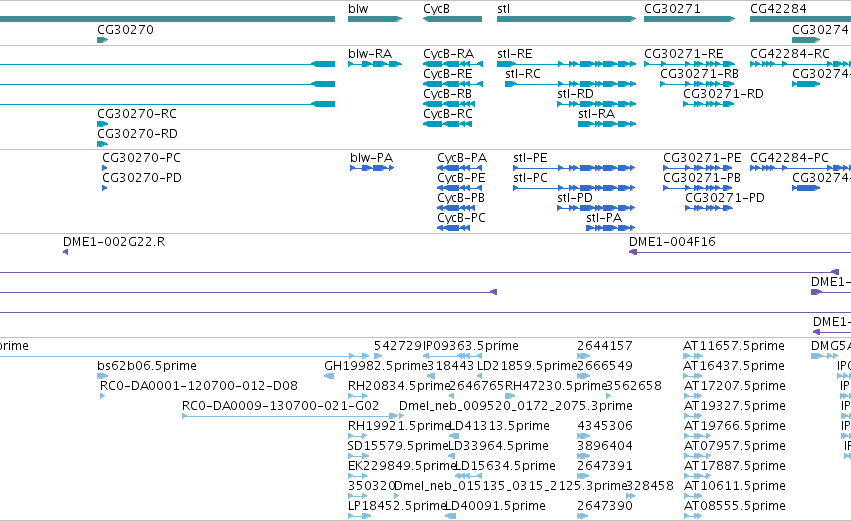The height and width of the screenshot is (521, 851).
Task: Open EST label bs62b06.5prime
Action: (x=147, y=366)
